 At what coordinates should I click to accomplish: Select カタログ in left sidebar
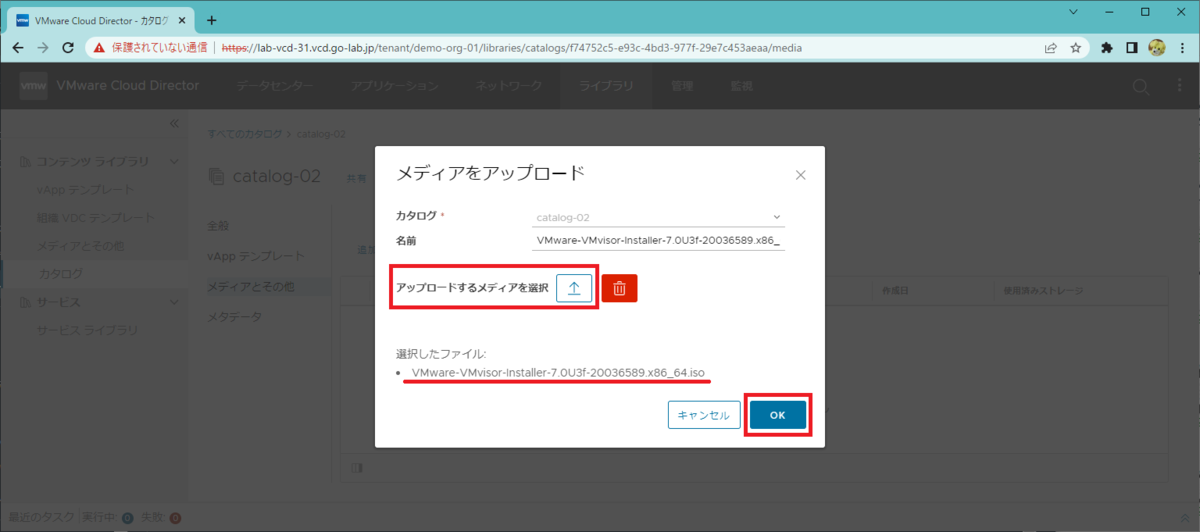[x=61, y=273]
